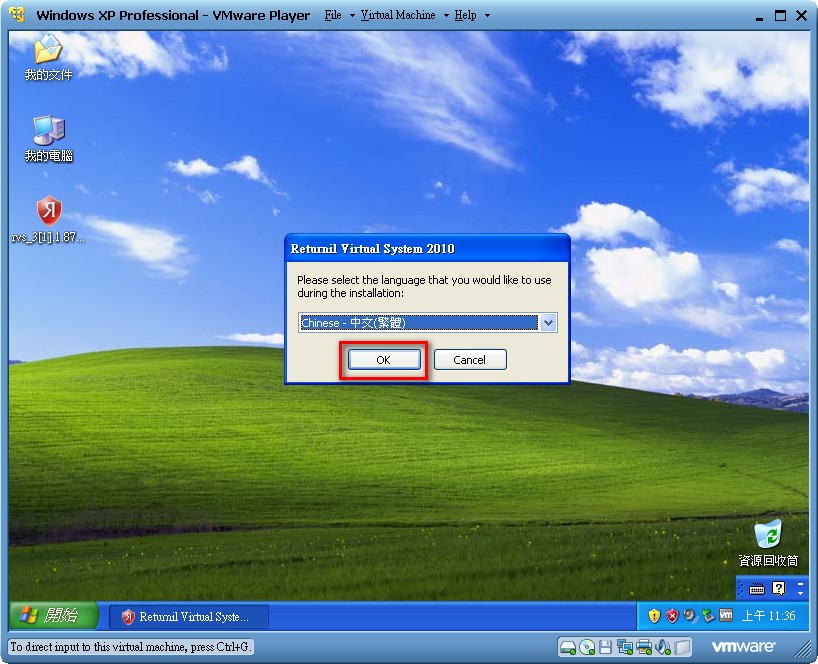The height and width of the screenshot is (664, 818).
Task: Click OK in the Returnil language dialog
Action: coord(384,360)
